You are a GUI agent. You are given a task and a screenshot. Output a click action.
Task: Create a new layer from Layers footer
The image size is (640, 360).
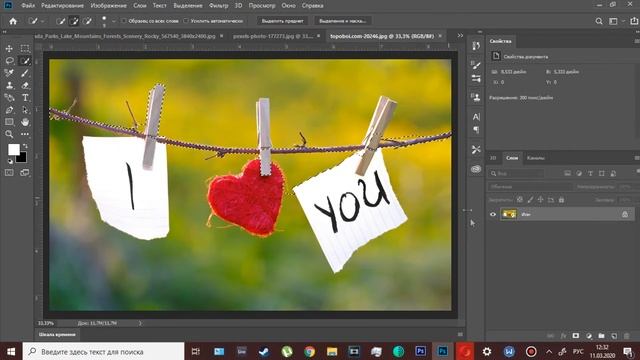[614, 336]
